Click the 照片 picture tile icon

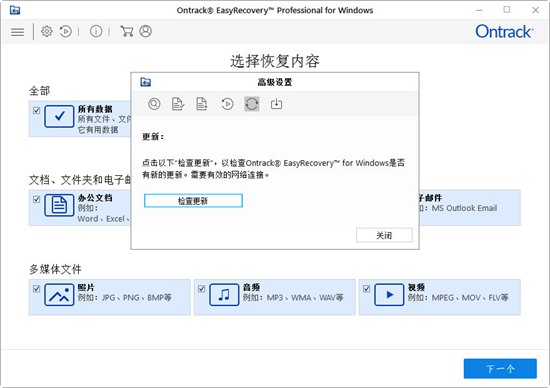click(x=59, y=295)
